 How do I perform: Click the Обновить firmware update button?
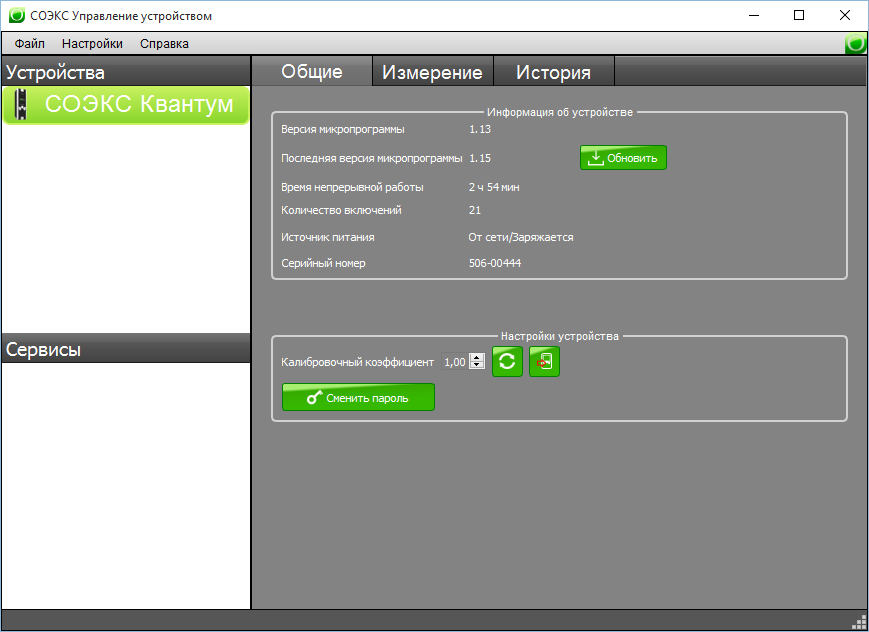(623, 158)
